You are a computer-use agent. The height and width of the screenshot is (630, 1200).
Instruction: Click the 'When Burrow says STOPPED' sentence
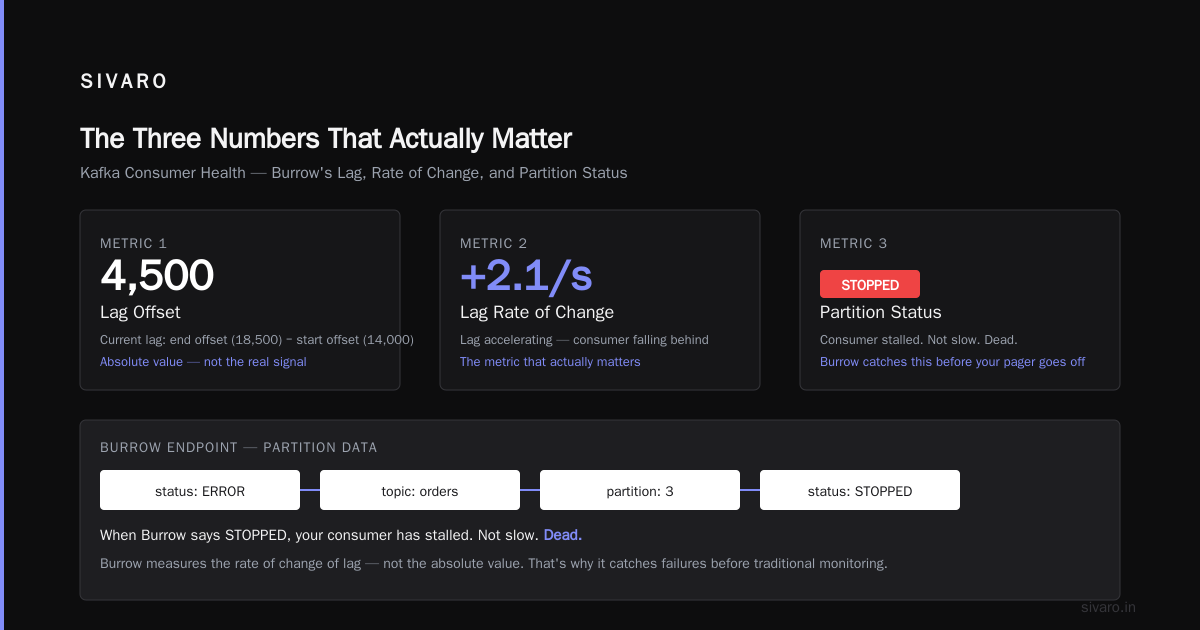coord(341,535)
